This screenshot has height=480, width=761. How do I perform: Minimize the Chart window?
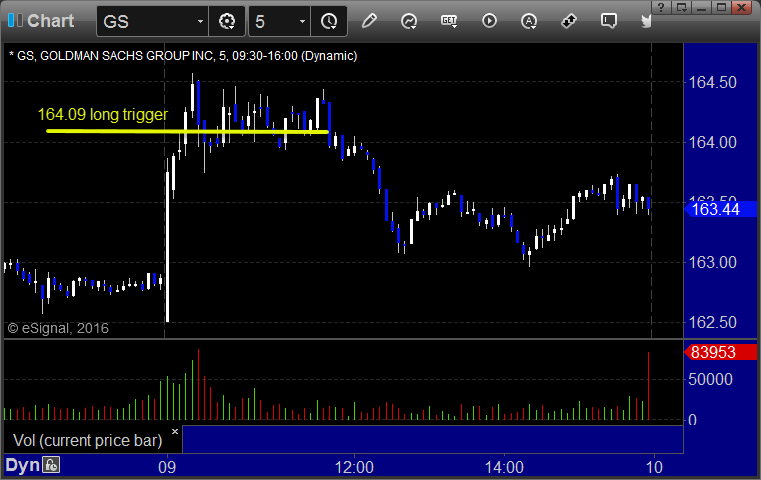[x=701, y=8]
